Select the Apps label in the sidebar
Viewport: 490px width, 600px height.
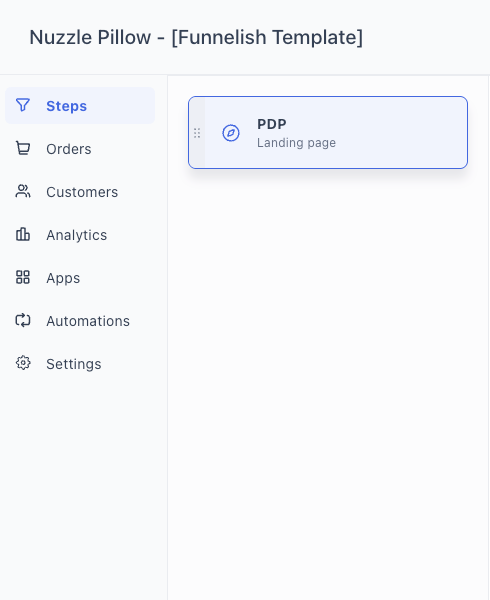coord(63,278)
